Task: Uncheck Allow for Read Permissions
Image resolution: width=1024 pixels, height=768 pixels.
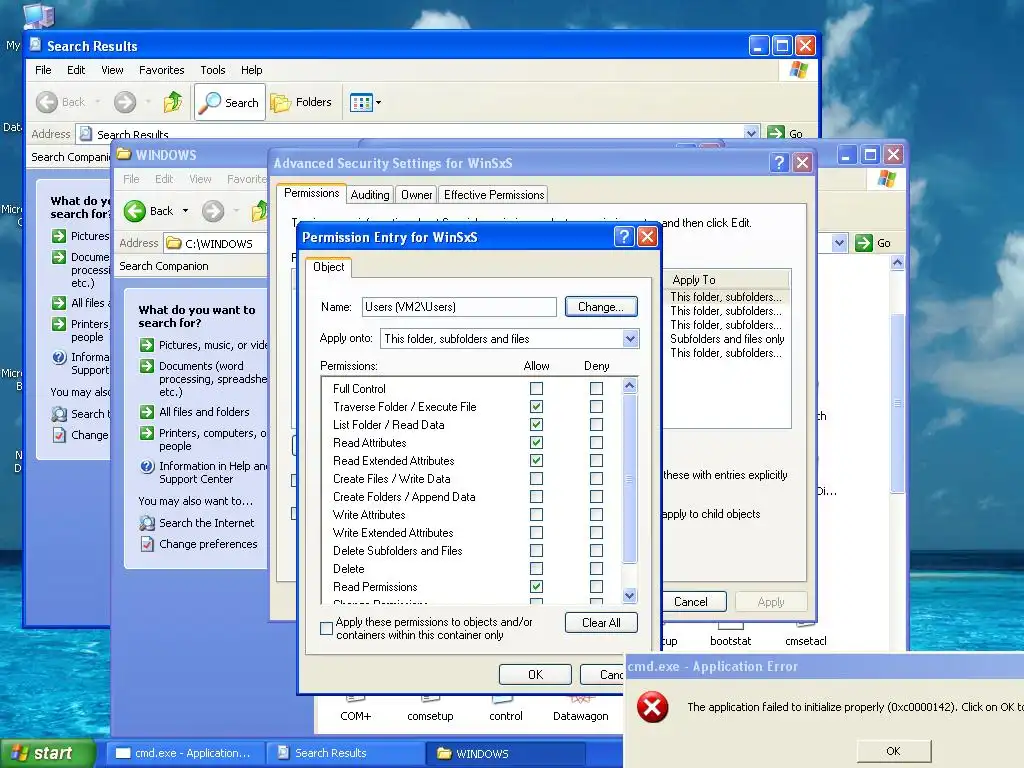Action: pyautogui.click(x=536, y=586)
